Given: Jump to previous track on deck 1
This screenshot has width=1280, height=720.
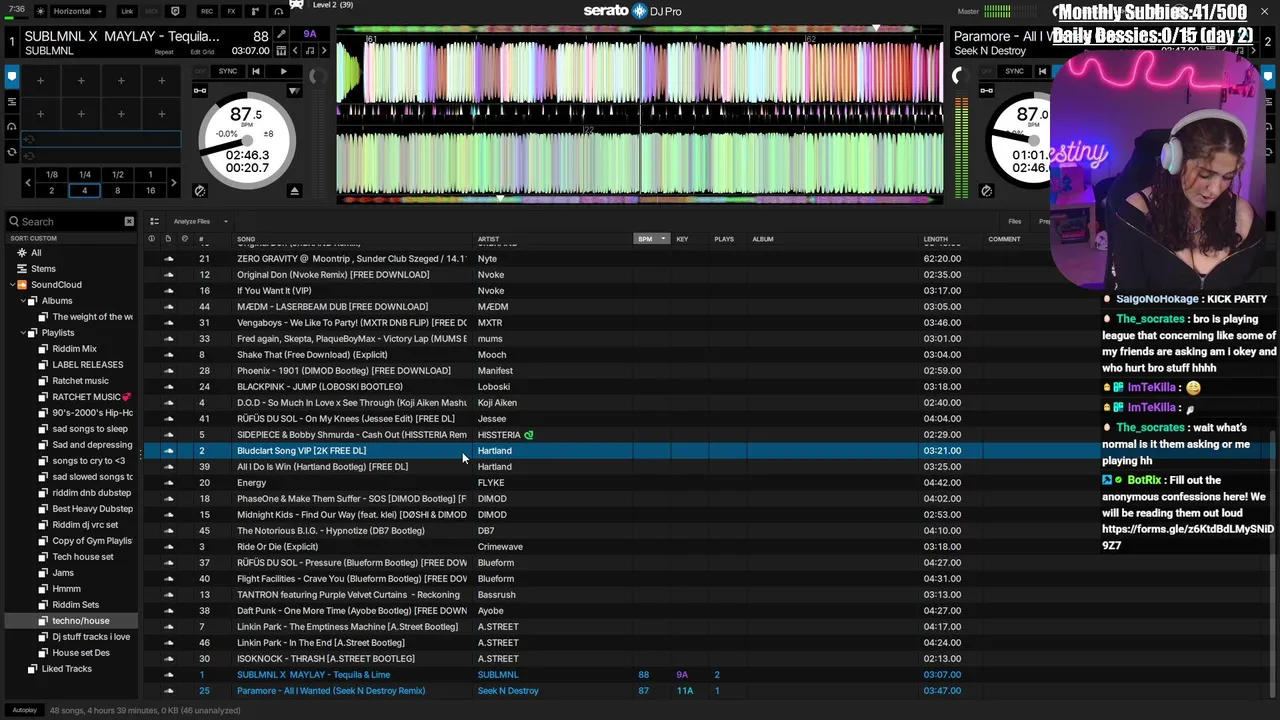Looking at the screenshot, I should [x=256, y=71].
